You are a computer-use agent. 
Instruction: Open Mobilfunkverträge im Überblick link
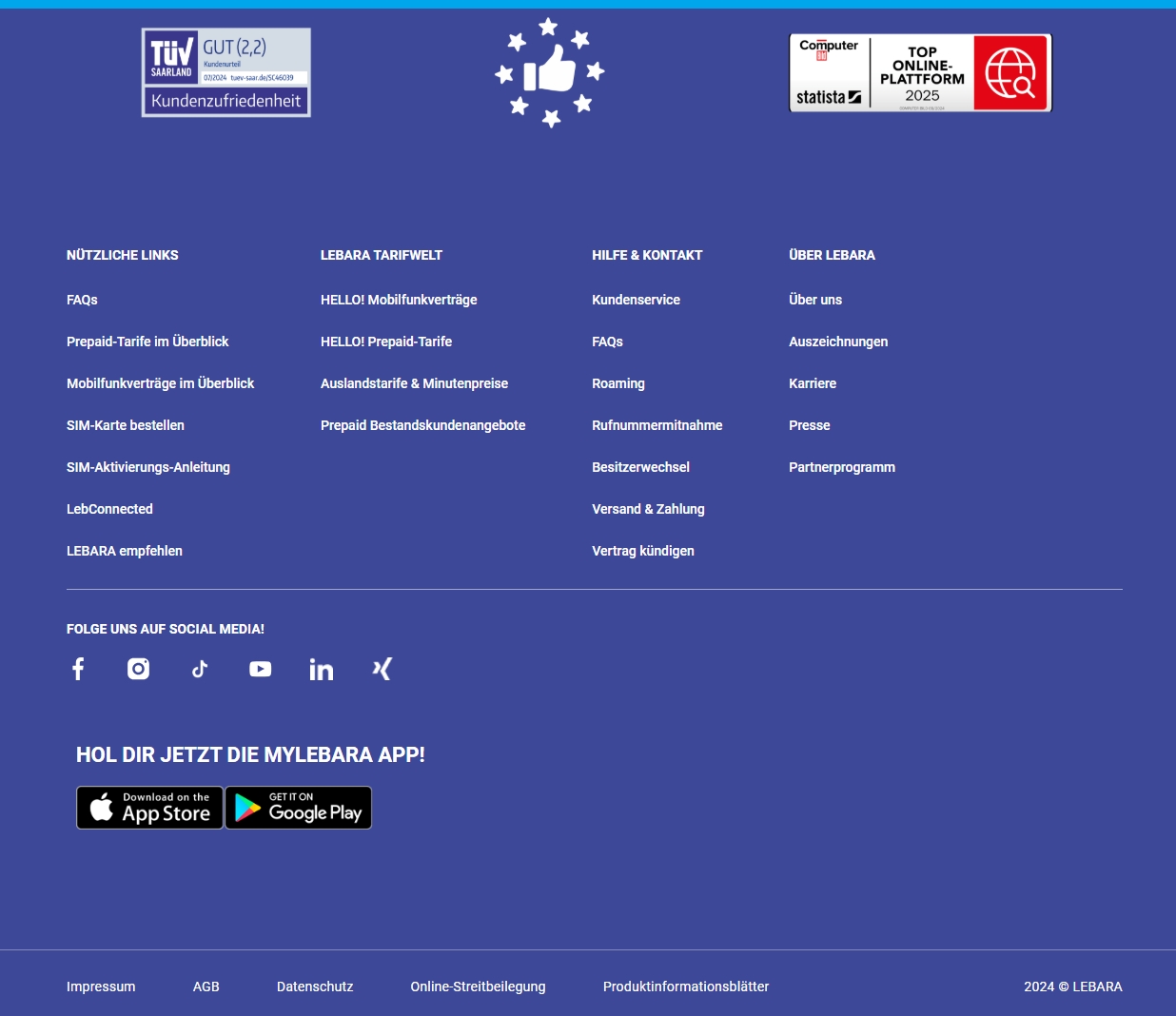click(160, 383)
